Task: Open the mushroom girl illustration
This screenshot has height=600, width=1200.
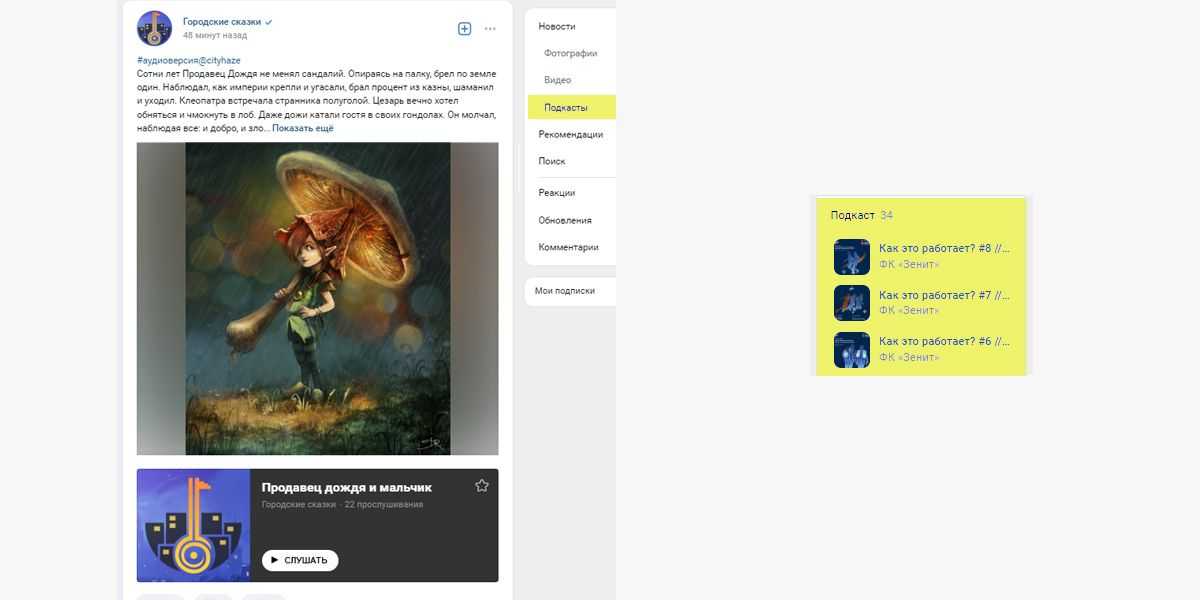Action: point(317,299)
